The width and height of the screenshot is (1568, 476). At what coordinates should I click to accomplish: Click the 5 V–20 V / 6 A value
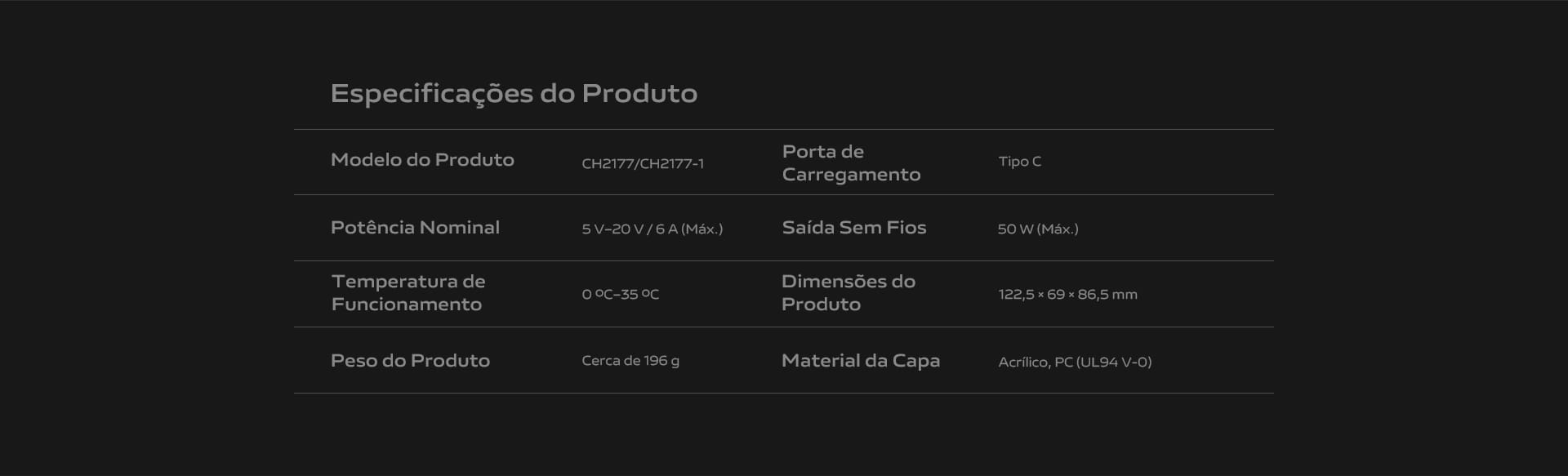click(x=652, y=229)
